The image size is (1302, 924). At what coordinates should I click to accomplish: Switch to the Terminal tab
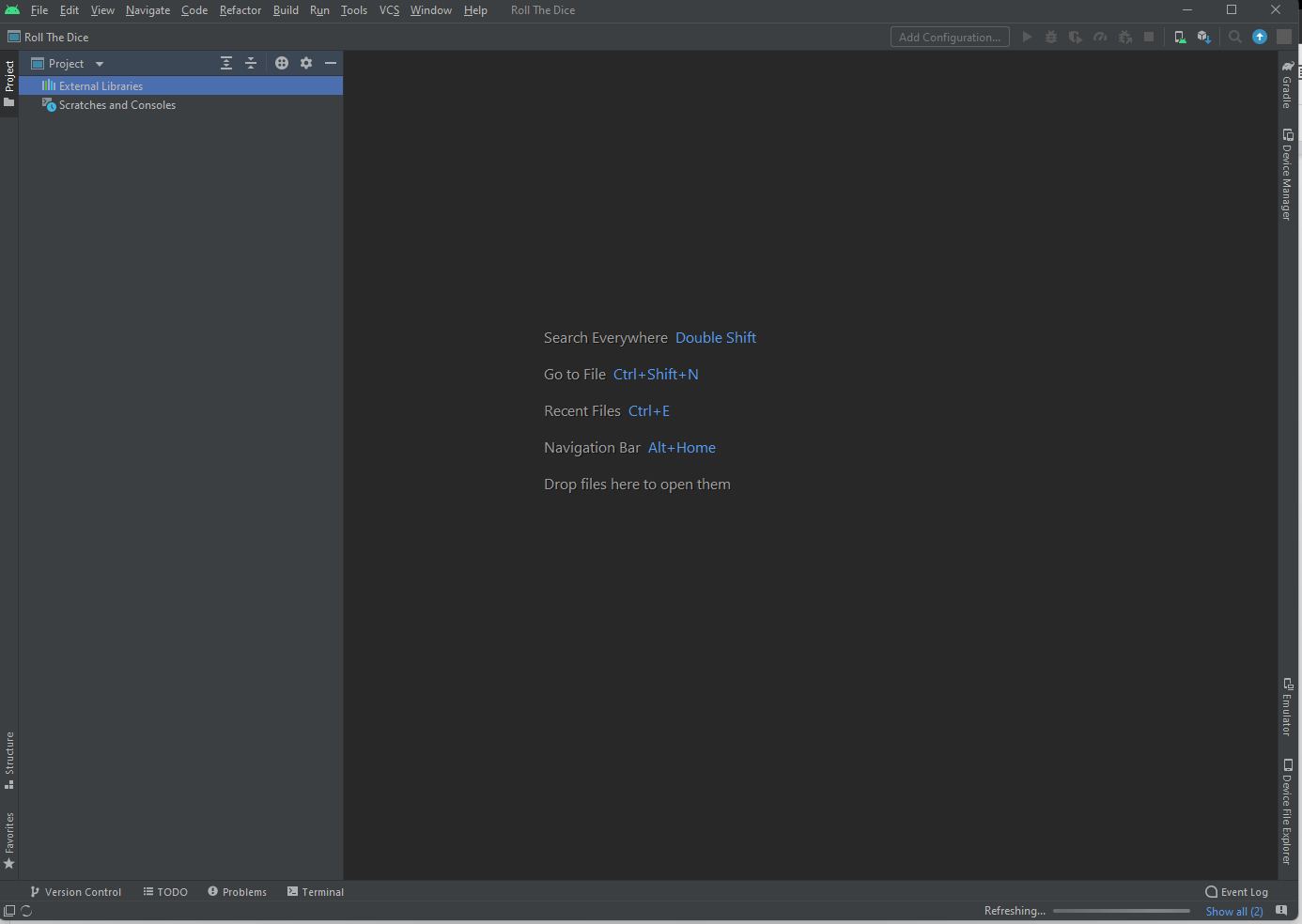316,891
